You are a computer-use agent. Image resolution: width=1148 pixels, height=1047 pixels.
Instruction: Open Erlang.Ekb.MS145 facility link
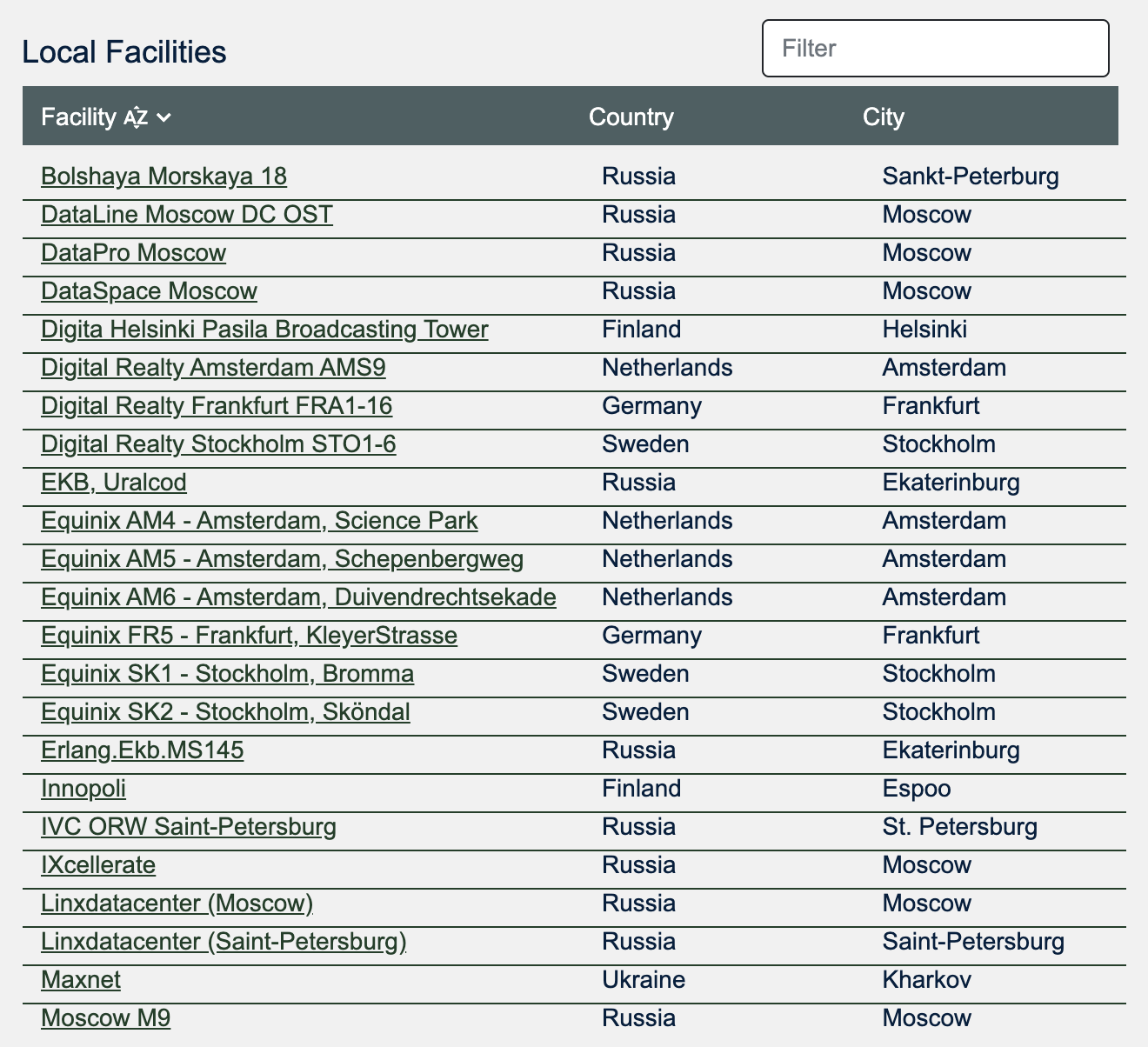[x=143, y=750]
